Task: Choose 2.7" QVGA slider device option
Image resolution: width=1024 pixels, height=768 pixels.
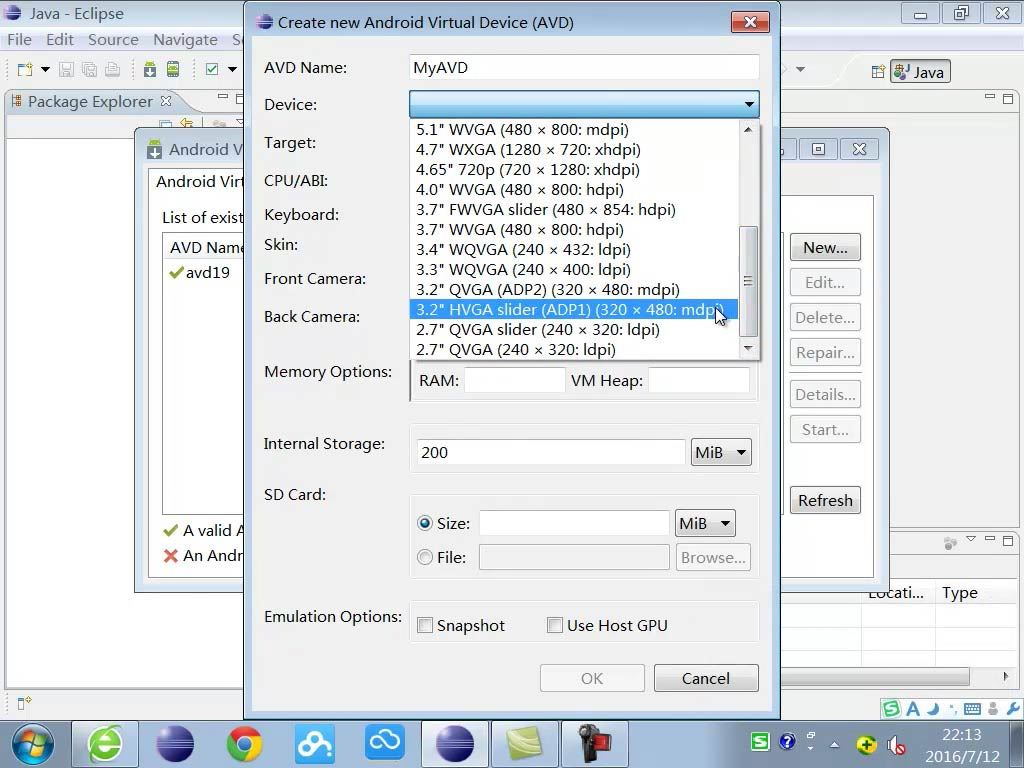Action: click(x=573, y=329)
